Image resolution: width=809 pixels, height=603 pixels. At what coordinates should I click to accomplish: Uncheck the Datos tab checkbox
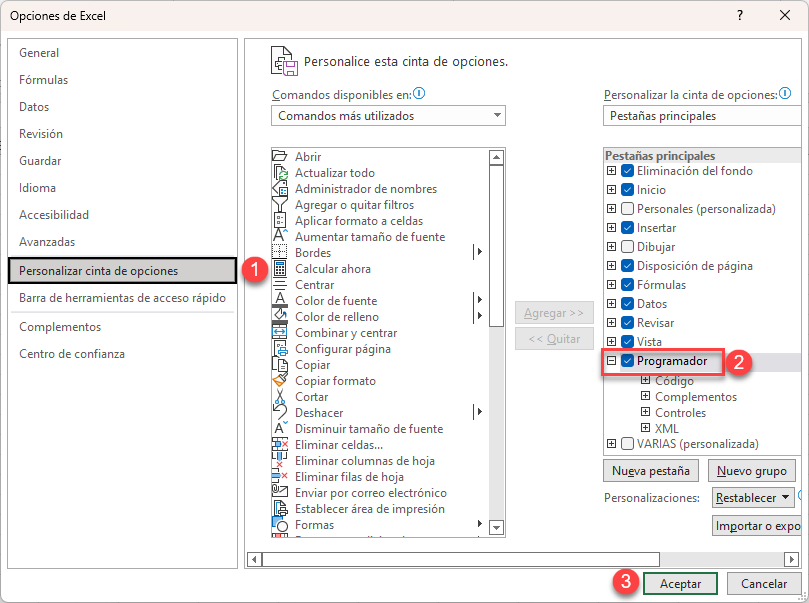pos(627,304)
